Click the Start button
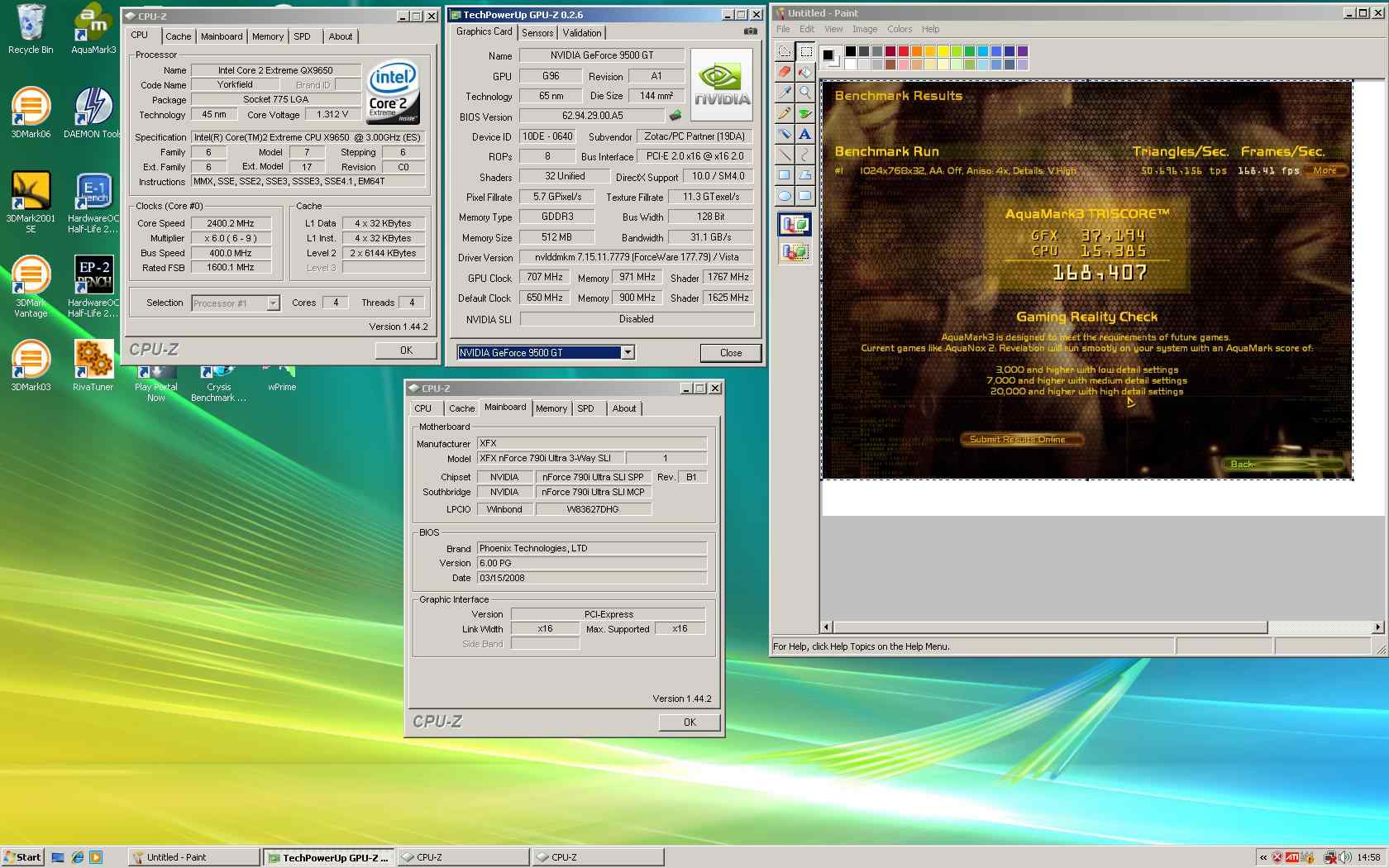The image size is (1389, 868). (21, 857)
